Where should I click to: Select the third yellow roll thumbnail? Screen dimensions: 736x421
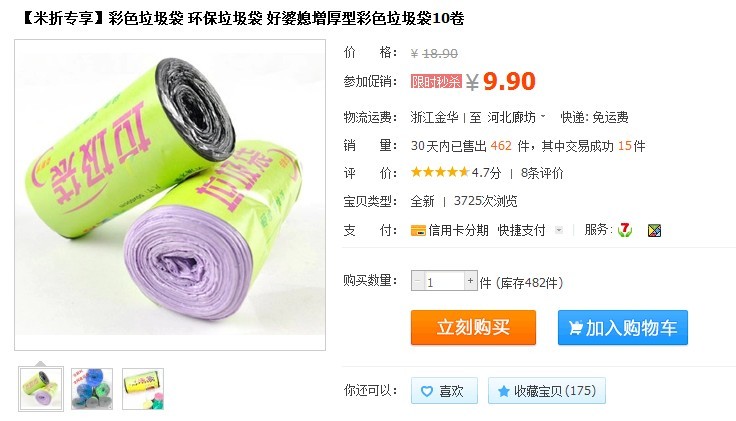143,389
